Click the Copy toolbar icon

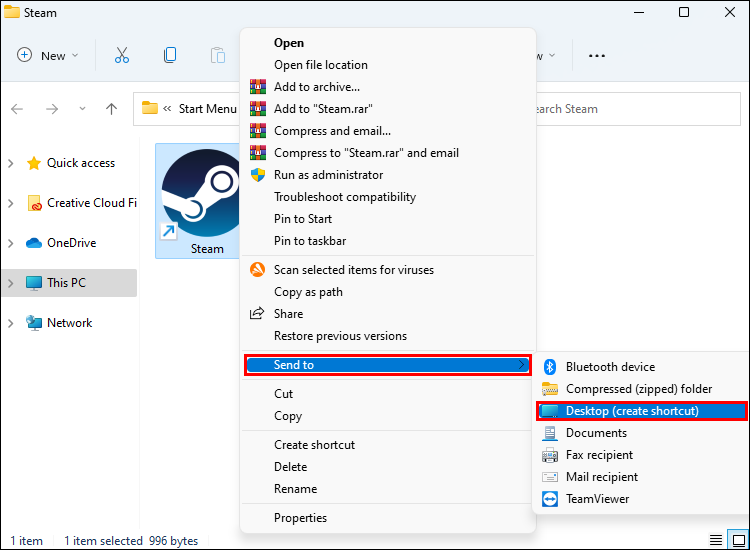pos(170,55)
